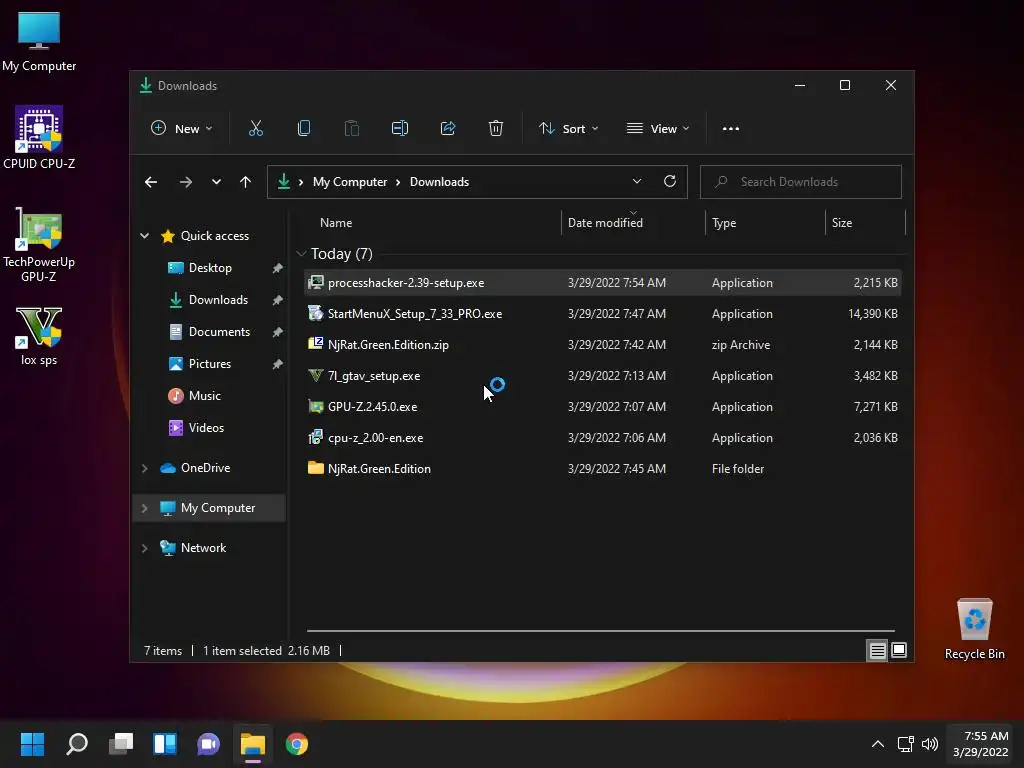The image size is (1024, 768).
Task: Select processhacker-2.39-setup.exe file
Action: click(x=603, y=283)
